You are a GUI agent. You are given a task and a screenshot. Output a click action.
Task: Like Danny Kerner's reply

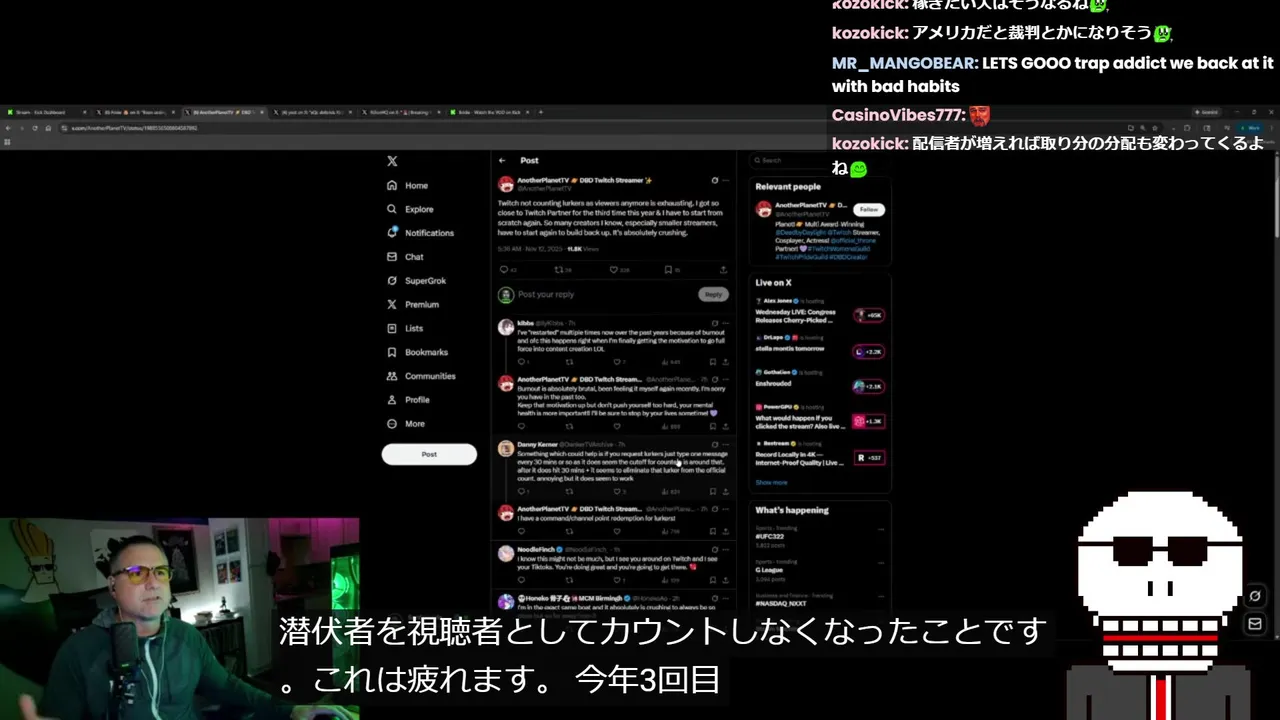pyautogui.click(x=616, y=491)
